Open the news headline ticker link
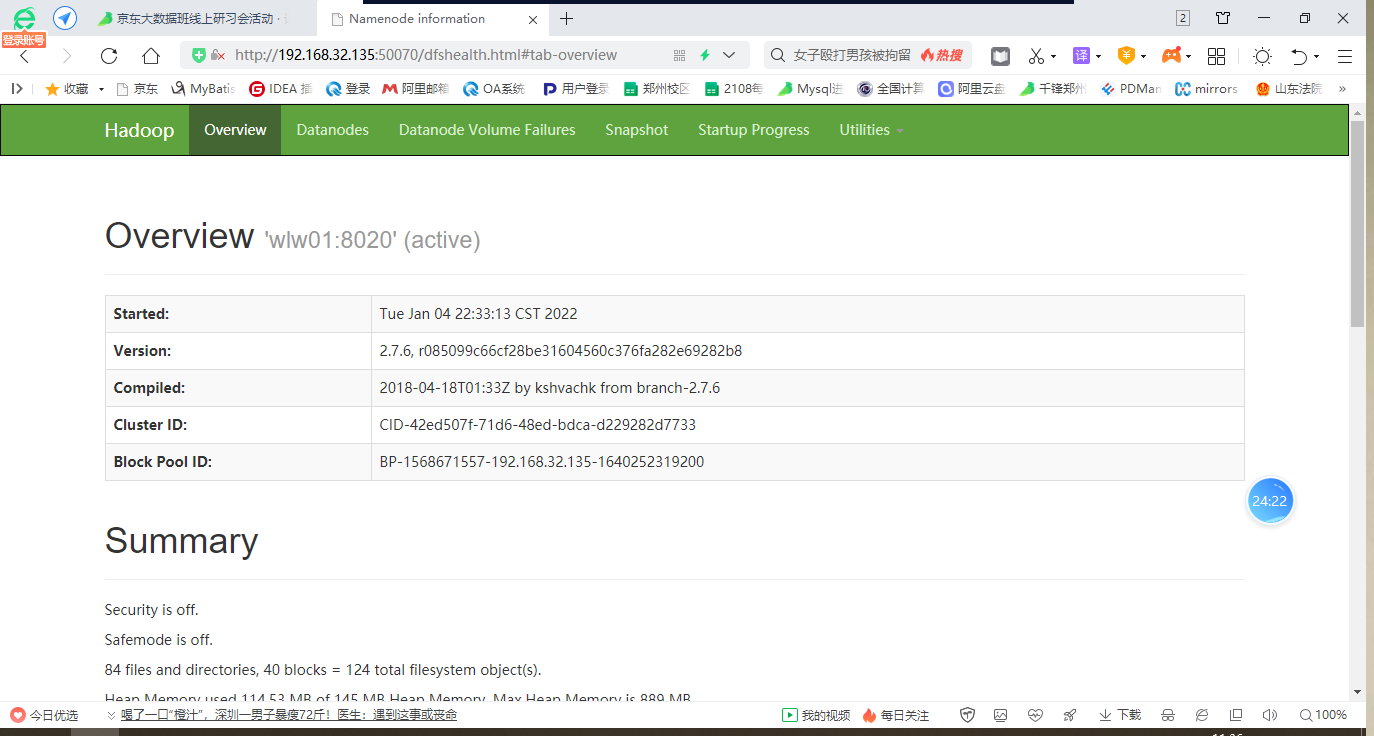 [x=289, y=715]
